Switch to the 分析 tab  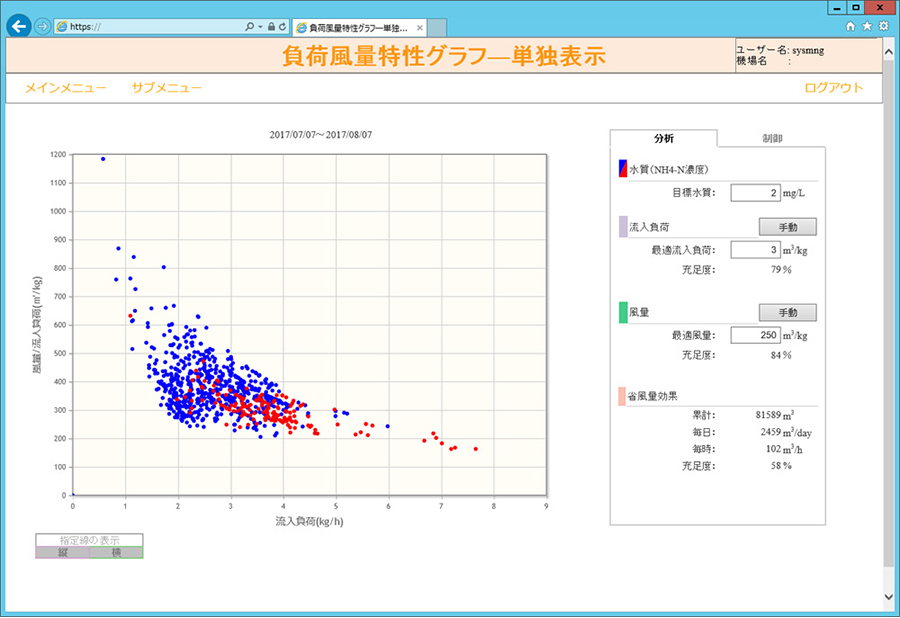[x=664, y=138]
